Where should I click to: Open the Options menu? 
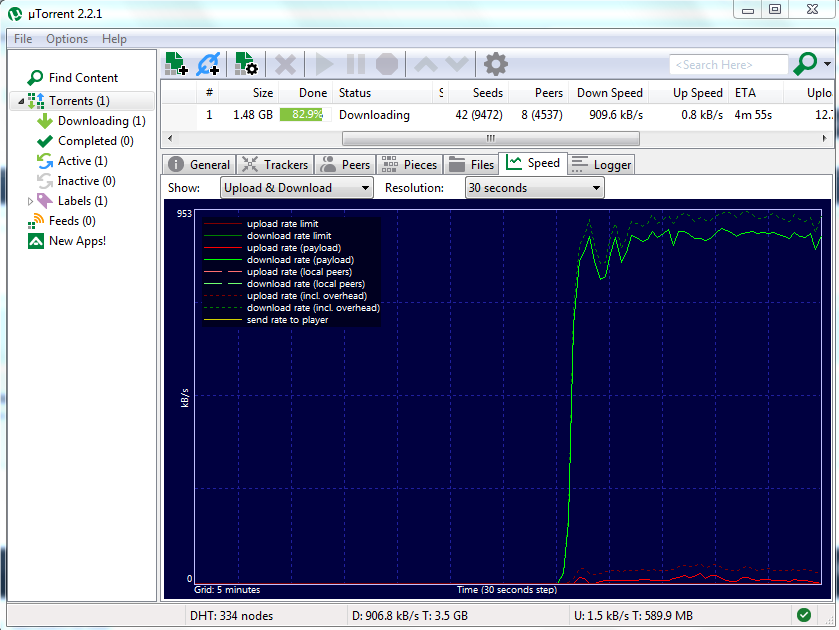(67, 39)
